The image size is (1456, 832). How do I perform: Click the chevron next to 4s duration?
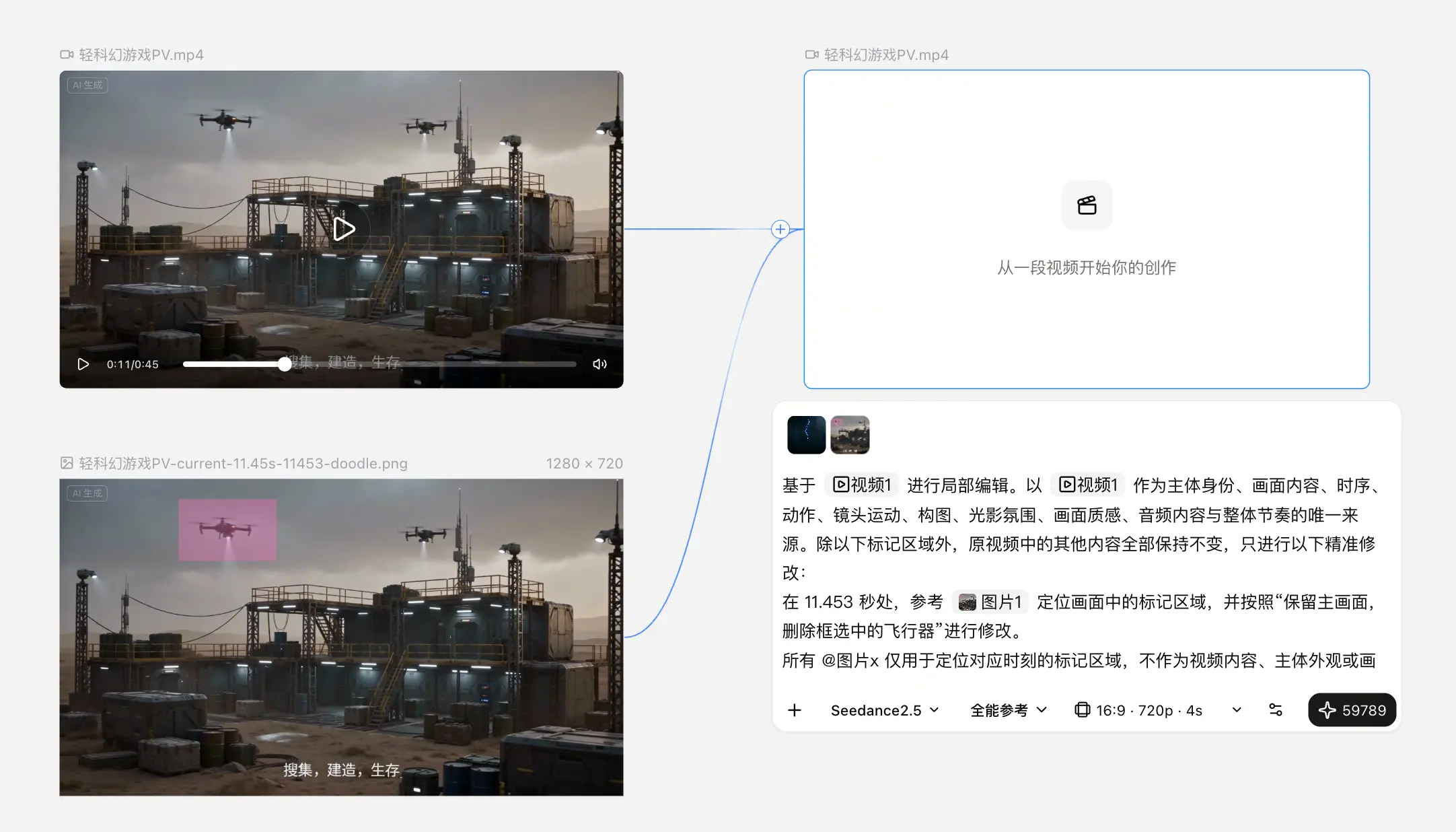[x=1237, y=710]
